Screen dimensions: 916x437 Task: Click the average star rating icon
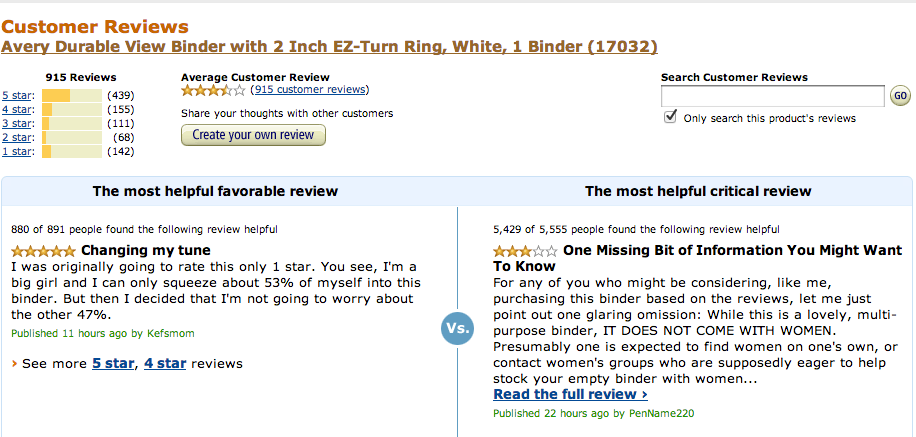pyautogui.click(x=212, y=90)
